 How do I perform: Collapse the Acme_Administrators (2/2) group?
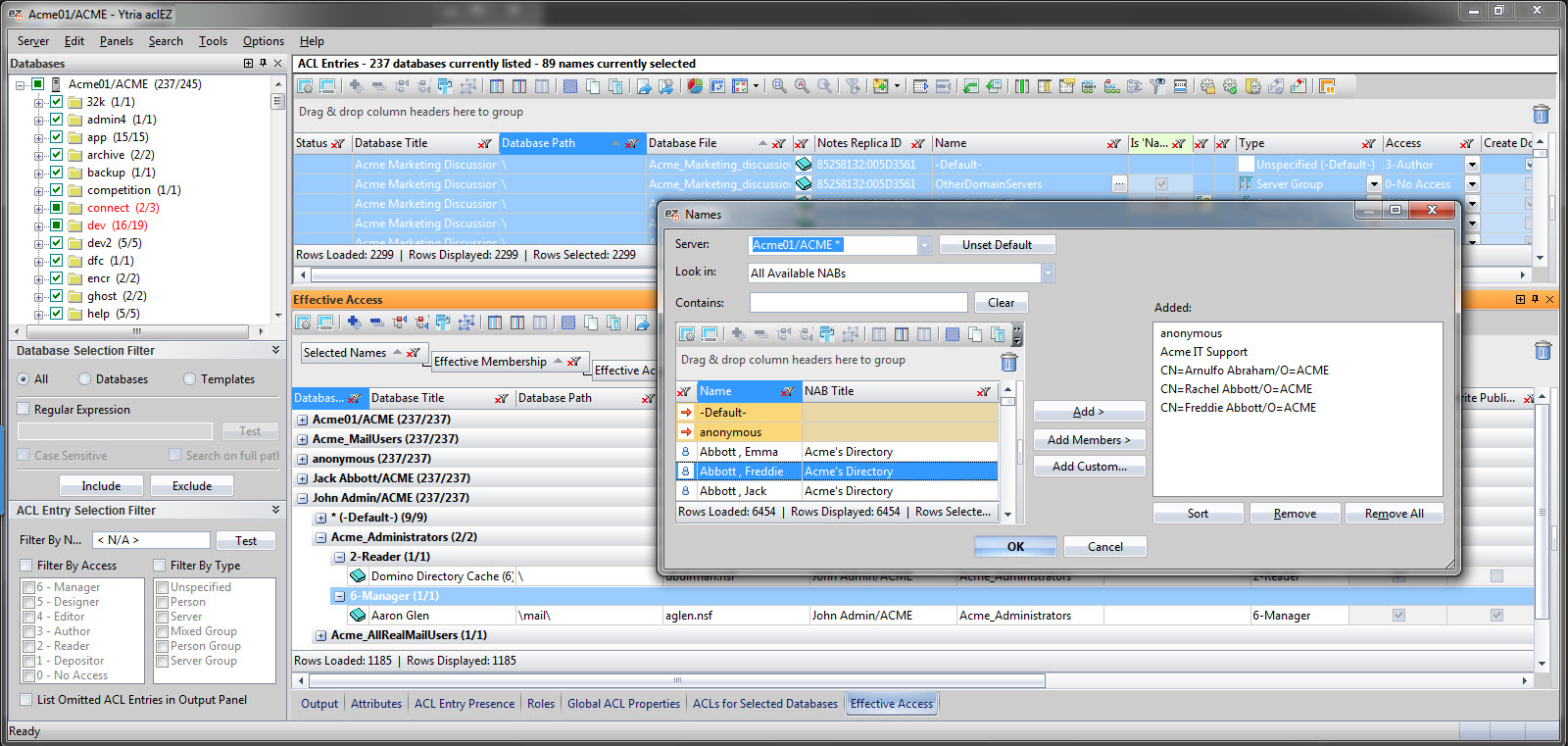(x=320, y=537)
